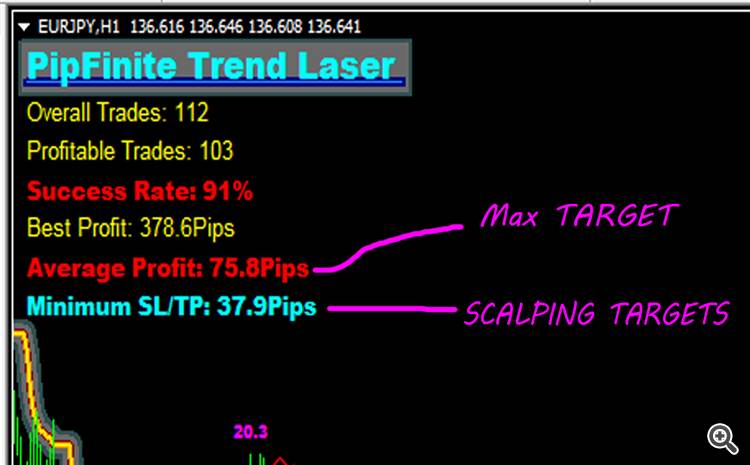The width and height of the screenshot is (750, 465).
Task: Click the Overall Trades: 112 line
Action: [118, 113]
